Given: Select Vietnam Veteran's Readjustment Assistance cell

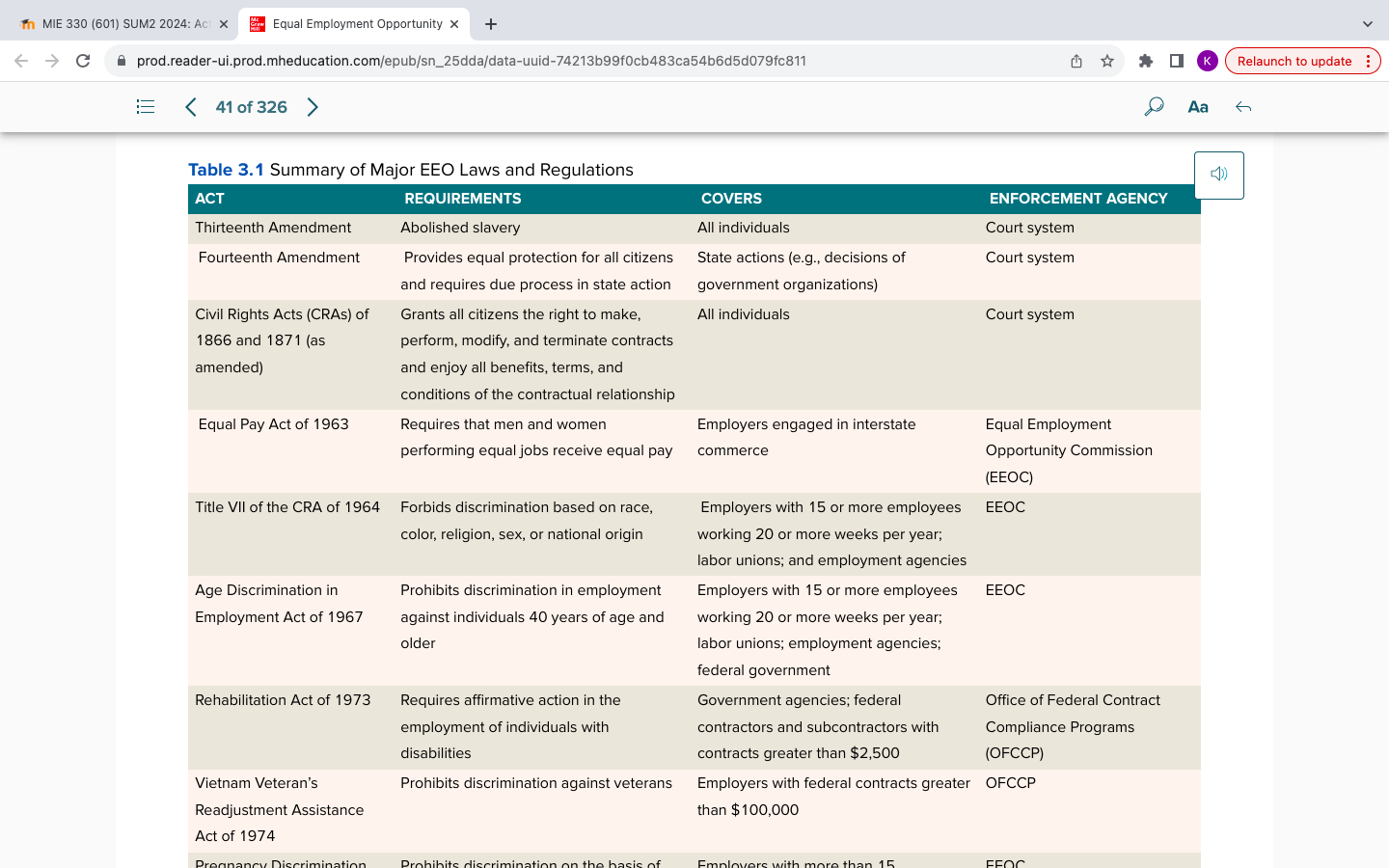Looking at the screenshot, I should click(279, 810).
